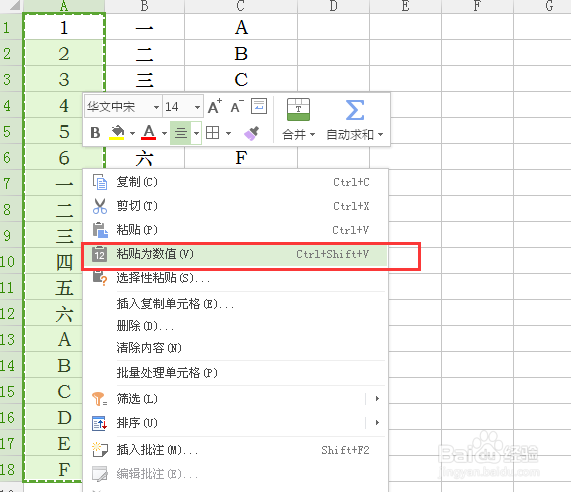Choose 粘贴(P) from context menu
The image size is (571, 492).
tap(236, 230)
